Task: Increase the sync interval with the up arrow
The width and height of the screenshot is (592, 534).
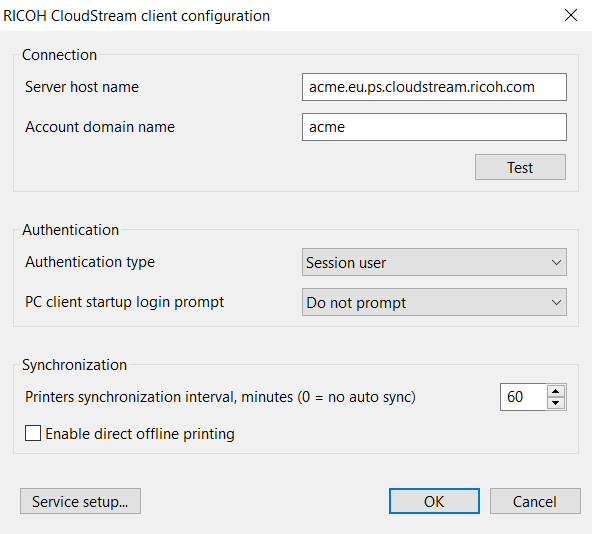Action: (x=556, y=391)
